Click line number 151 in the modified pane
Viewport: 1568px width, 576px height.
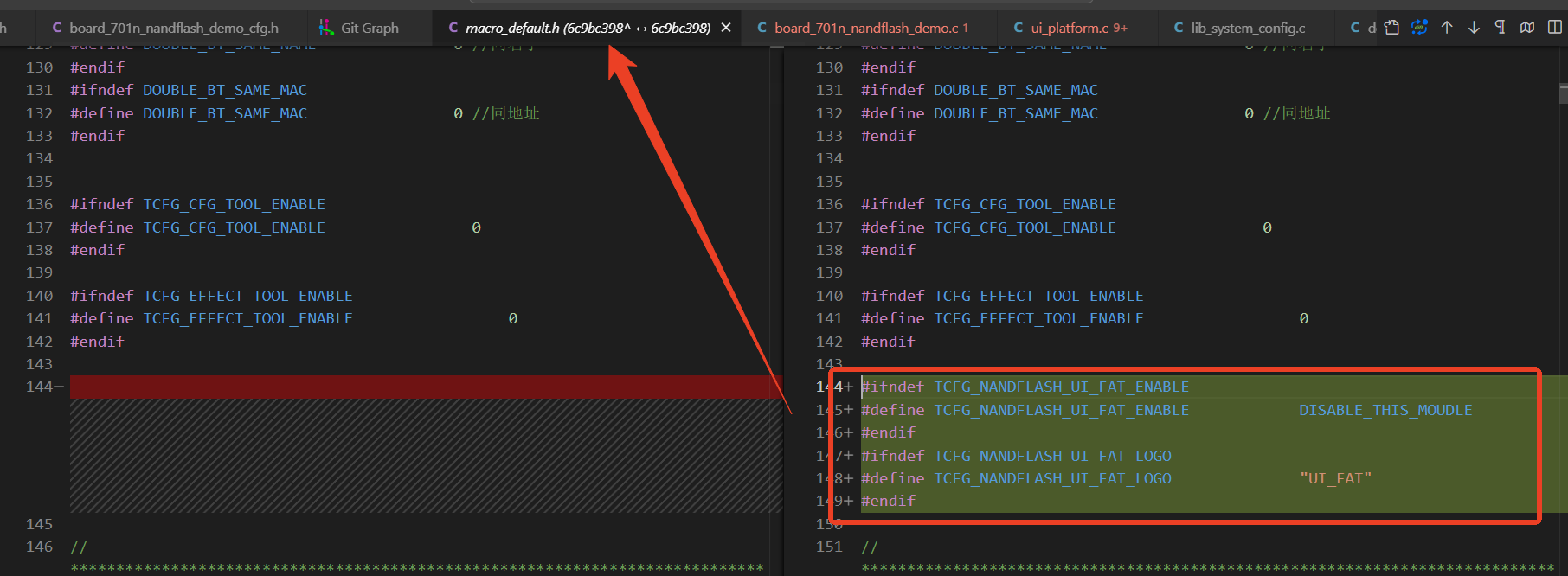coord(829,547)
